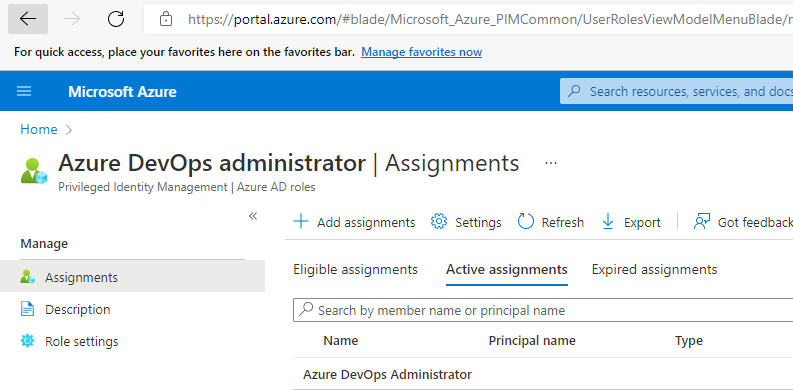The image size is (793, 391).
Task: Click the Principal name column header
Action: pyautogui.click(x=532, y=341)
